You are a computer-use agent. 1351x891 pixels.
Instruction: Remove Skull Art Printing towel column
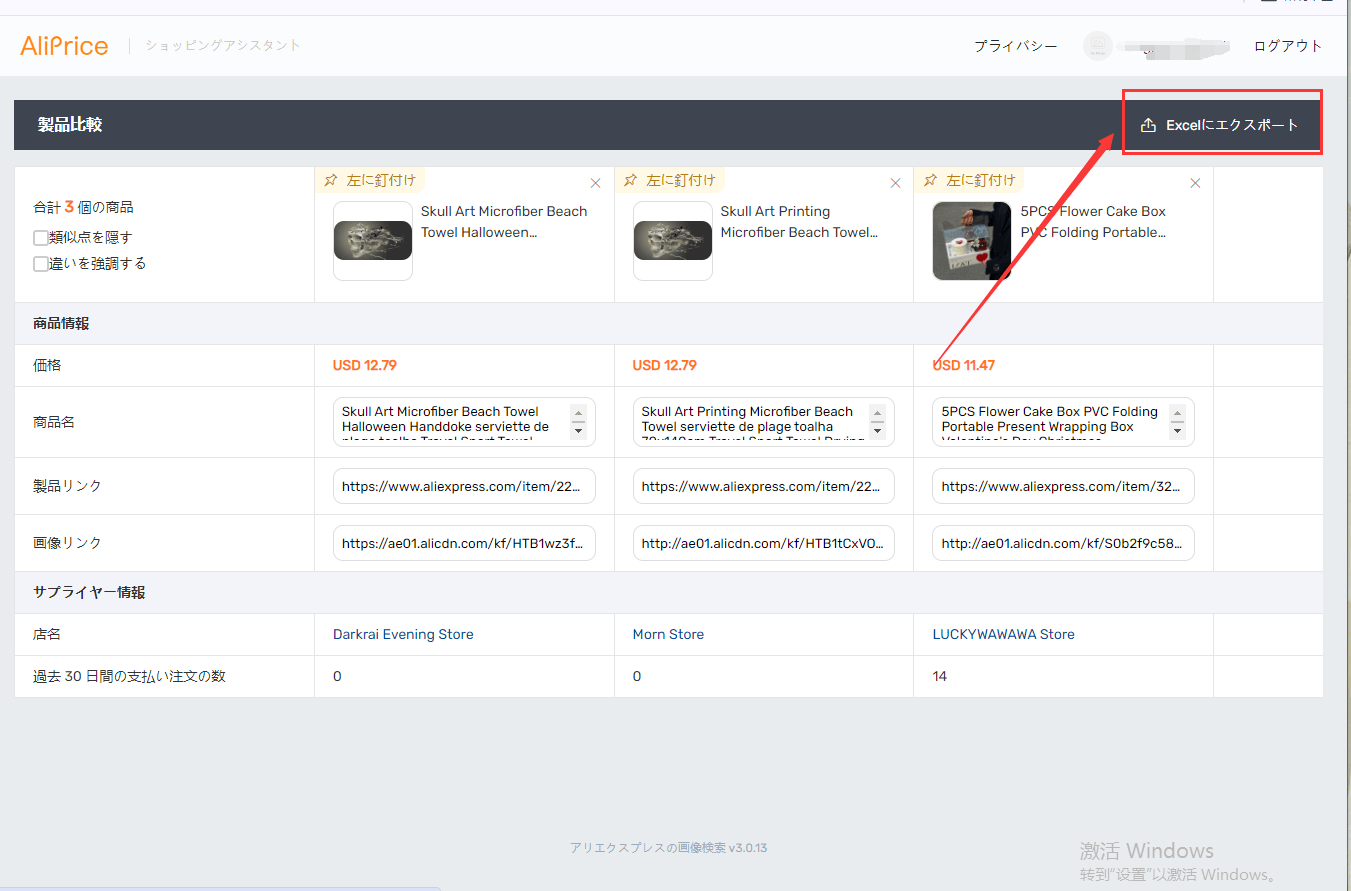(x=896, y=183)
